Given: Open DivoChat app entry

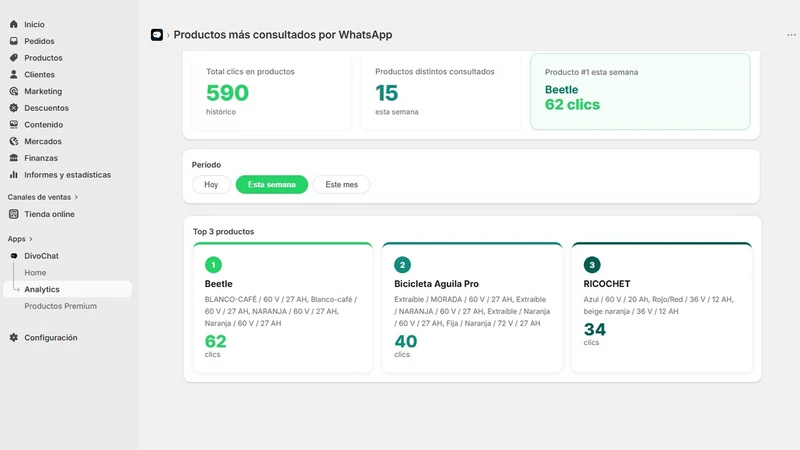Looking at the screenshot, I should (x=41, y=256).
